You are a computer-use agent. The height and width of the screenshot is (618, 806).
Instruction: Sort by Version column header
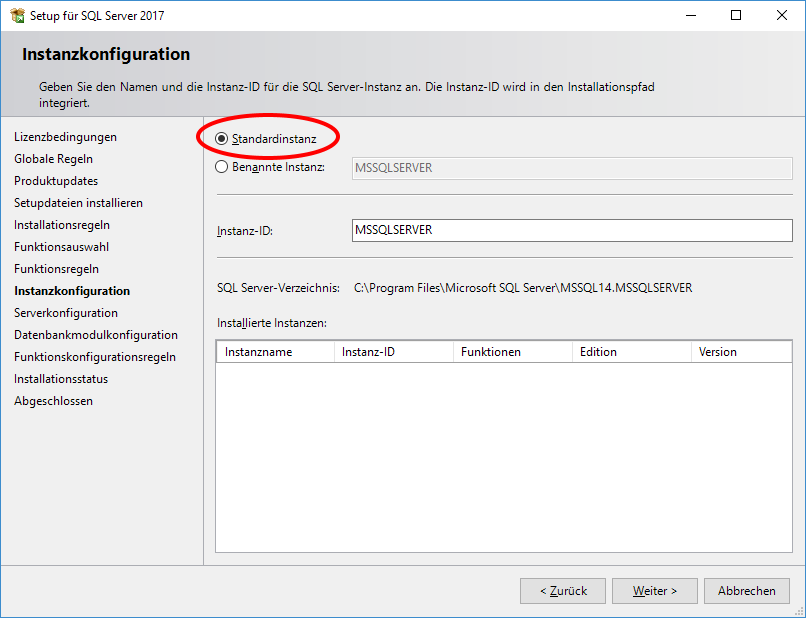[741, 352]
